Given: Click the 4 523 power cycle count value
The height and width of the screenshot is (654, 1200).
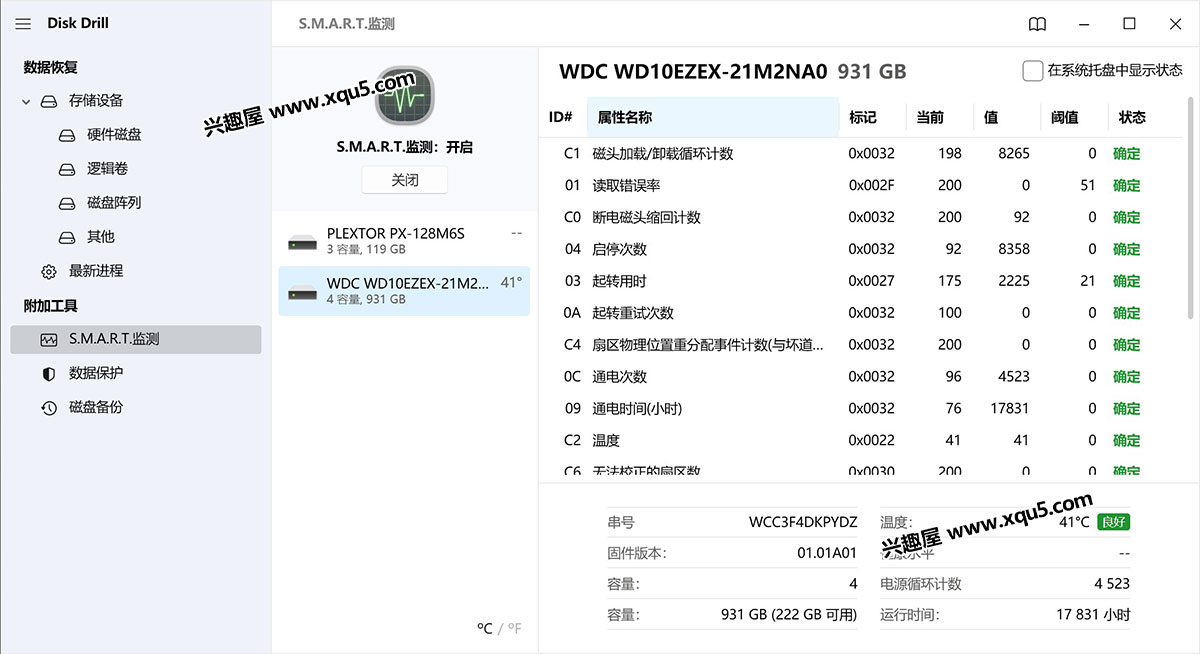Looking at the screenshot, I should [x=1112, y=584].
